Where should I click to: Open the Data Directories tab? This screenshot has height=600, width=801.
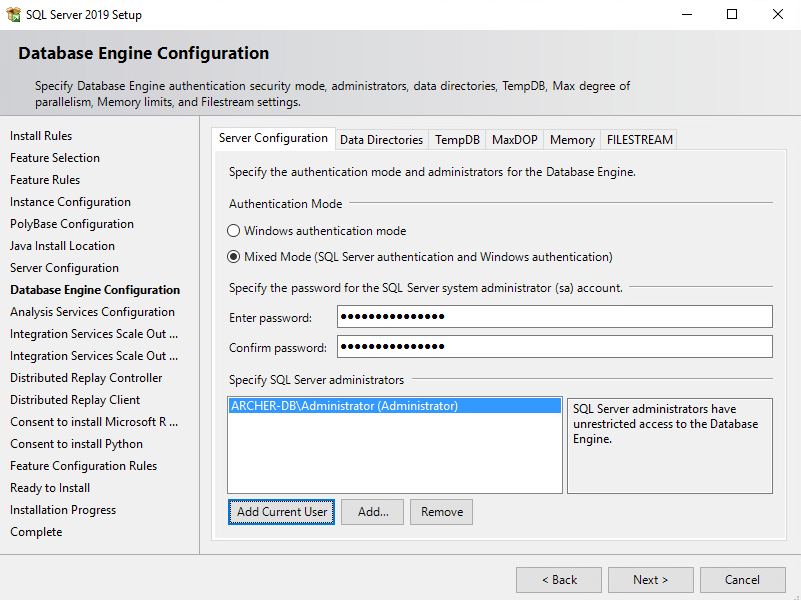coord(382,140)
